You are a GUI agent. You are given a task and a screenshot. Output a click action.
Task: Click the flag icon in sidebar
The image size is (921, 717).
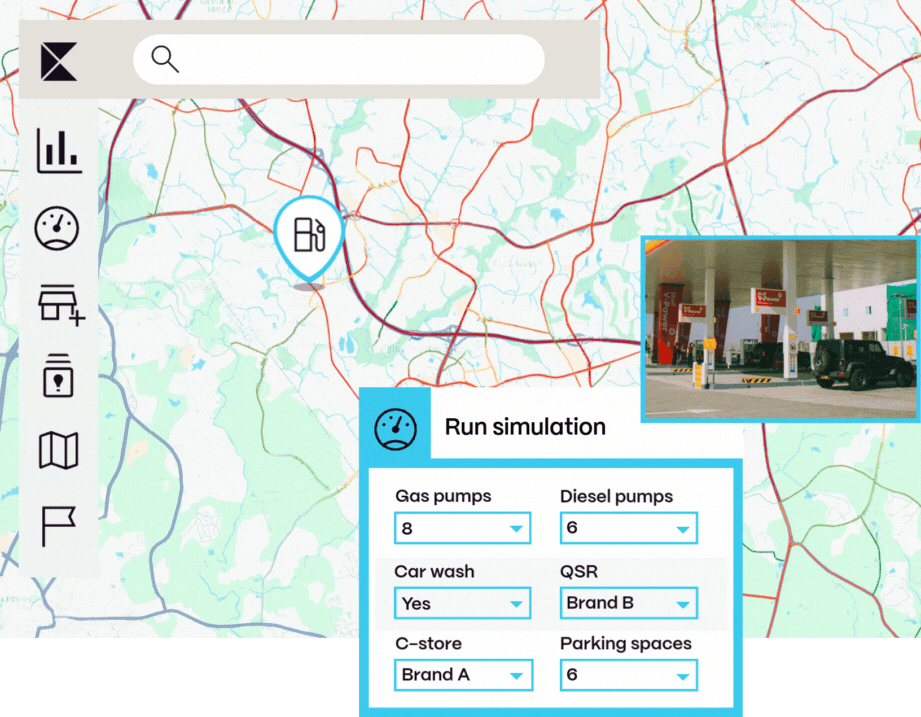point(58,526)
